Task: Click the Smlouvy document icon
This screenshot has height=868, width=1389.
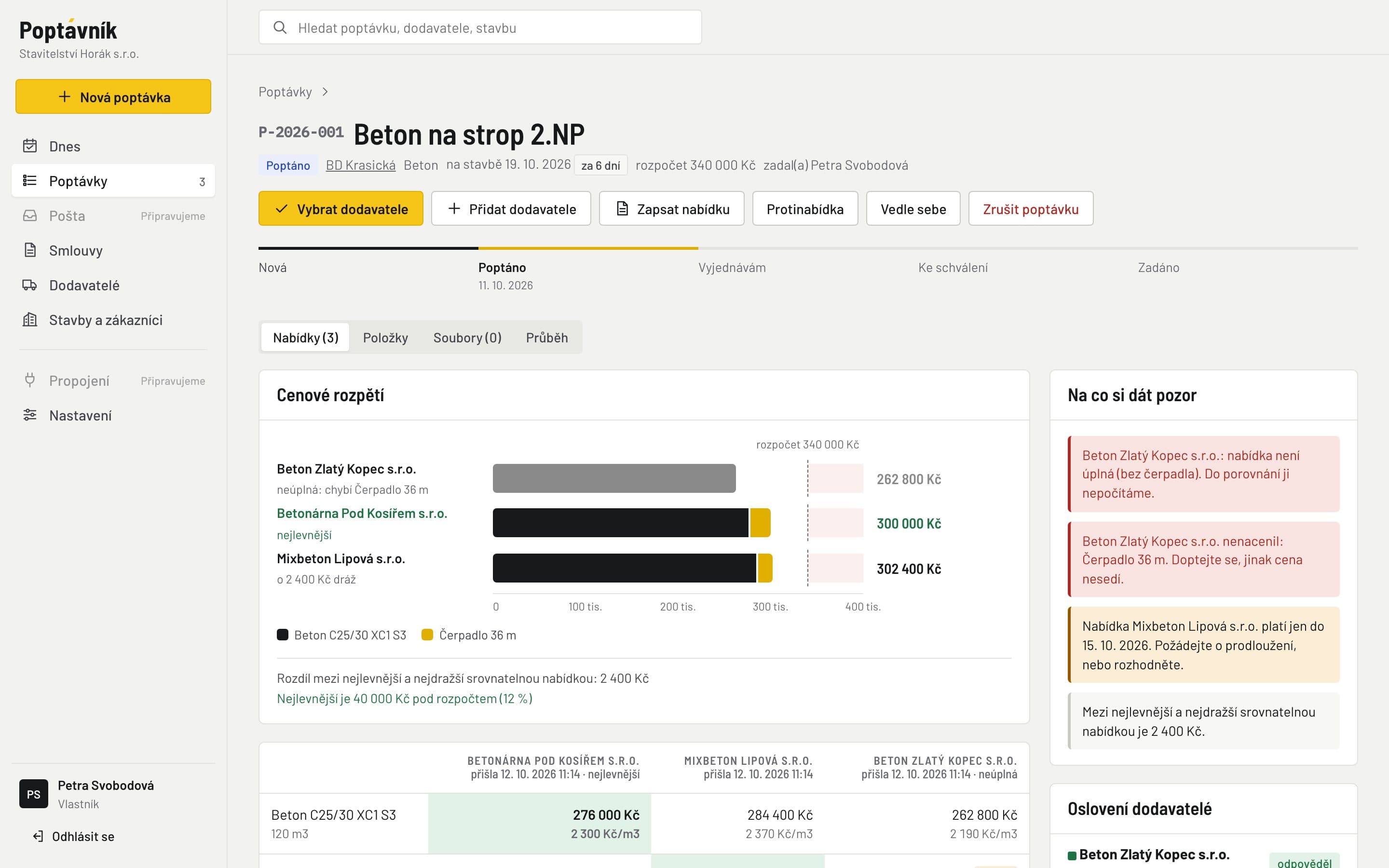Action: pos(30,250)
